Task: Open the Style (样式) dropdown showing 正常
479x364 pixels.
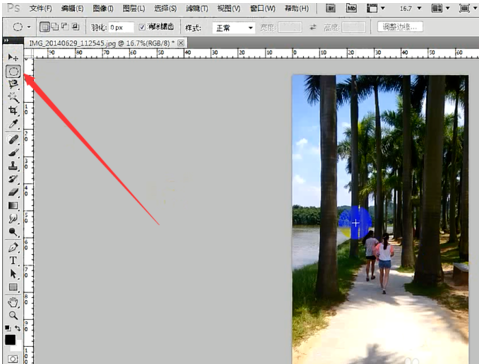Action: coord(233,28)
